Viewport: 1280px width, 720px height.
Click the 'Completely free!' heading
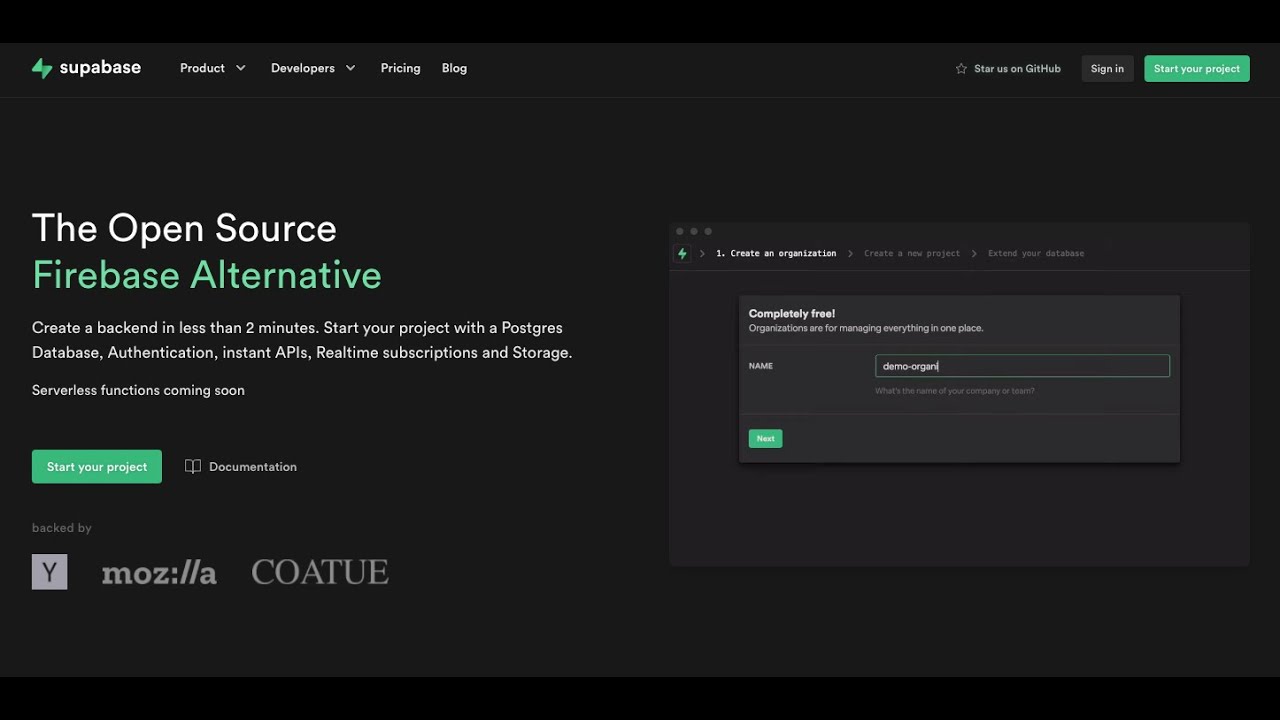tap(792, 314)
